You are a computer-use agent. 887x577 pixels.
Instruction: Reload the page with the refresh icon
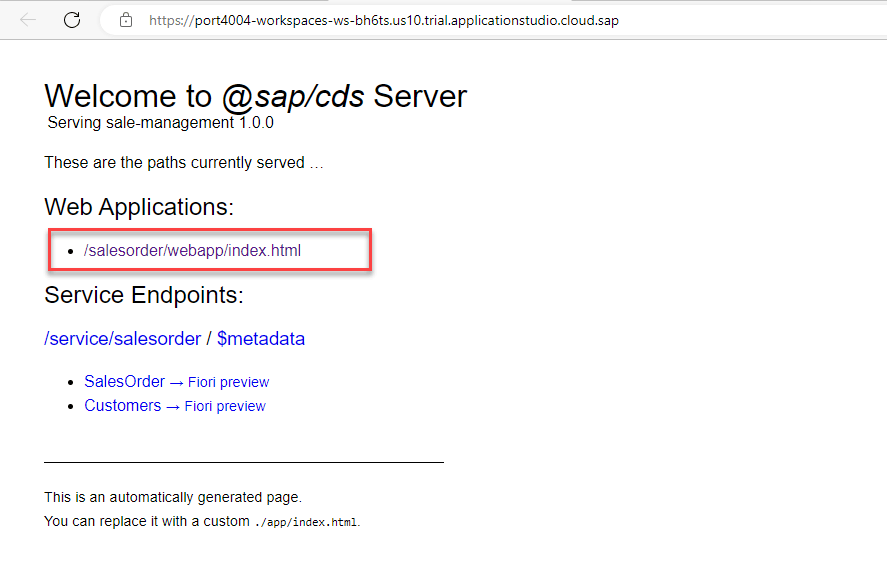72,19
